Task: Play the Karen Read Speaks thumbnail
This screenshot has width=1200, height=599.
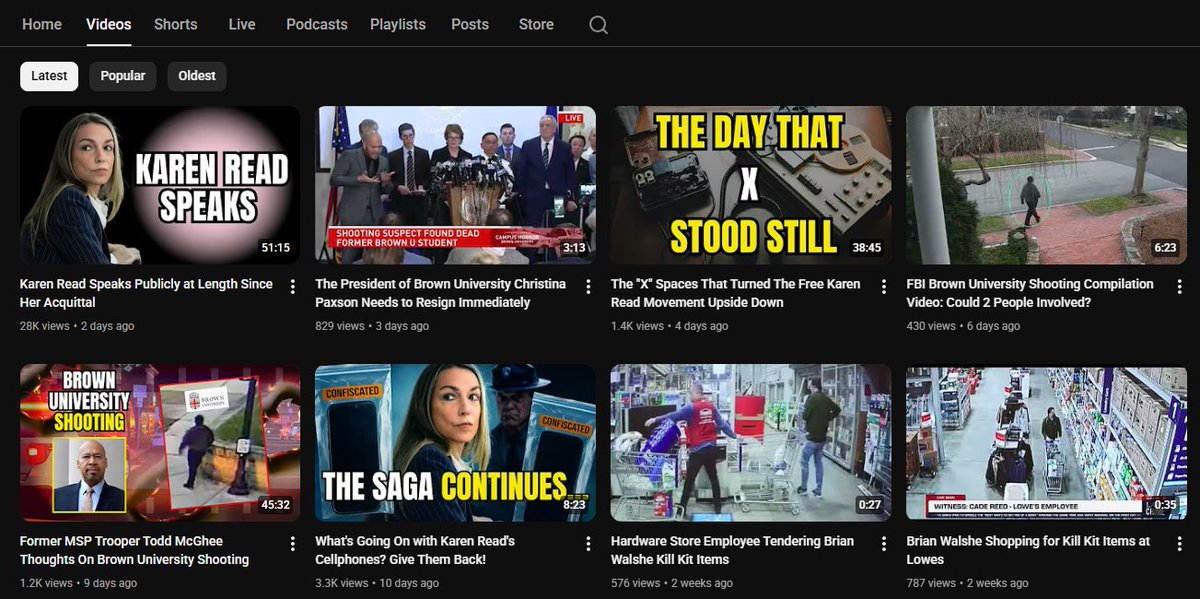Action: coord(160,185)
